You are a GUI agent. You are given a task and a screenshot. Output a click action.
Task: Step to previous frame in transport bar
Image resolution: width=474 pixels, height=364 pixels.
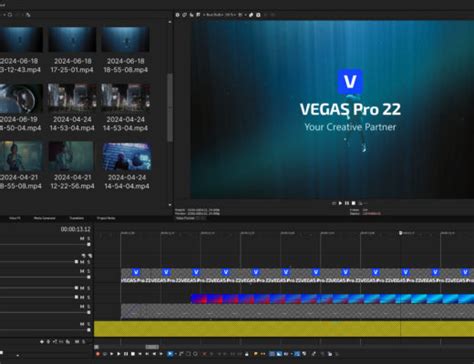coord(154,354)
